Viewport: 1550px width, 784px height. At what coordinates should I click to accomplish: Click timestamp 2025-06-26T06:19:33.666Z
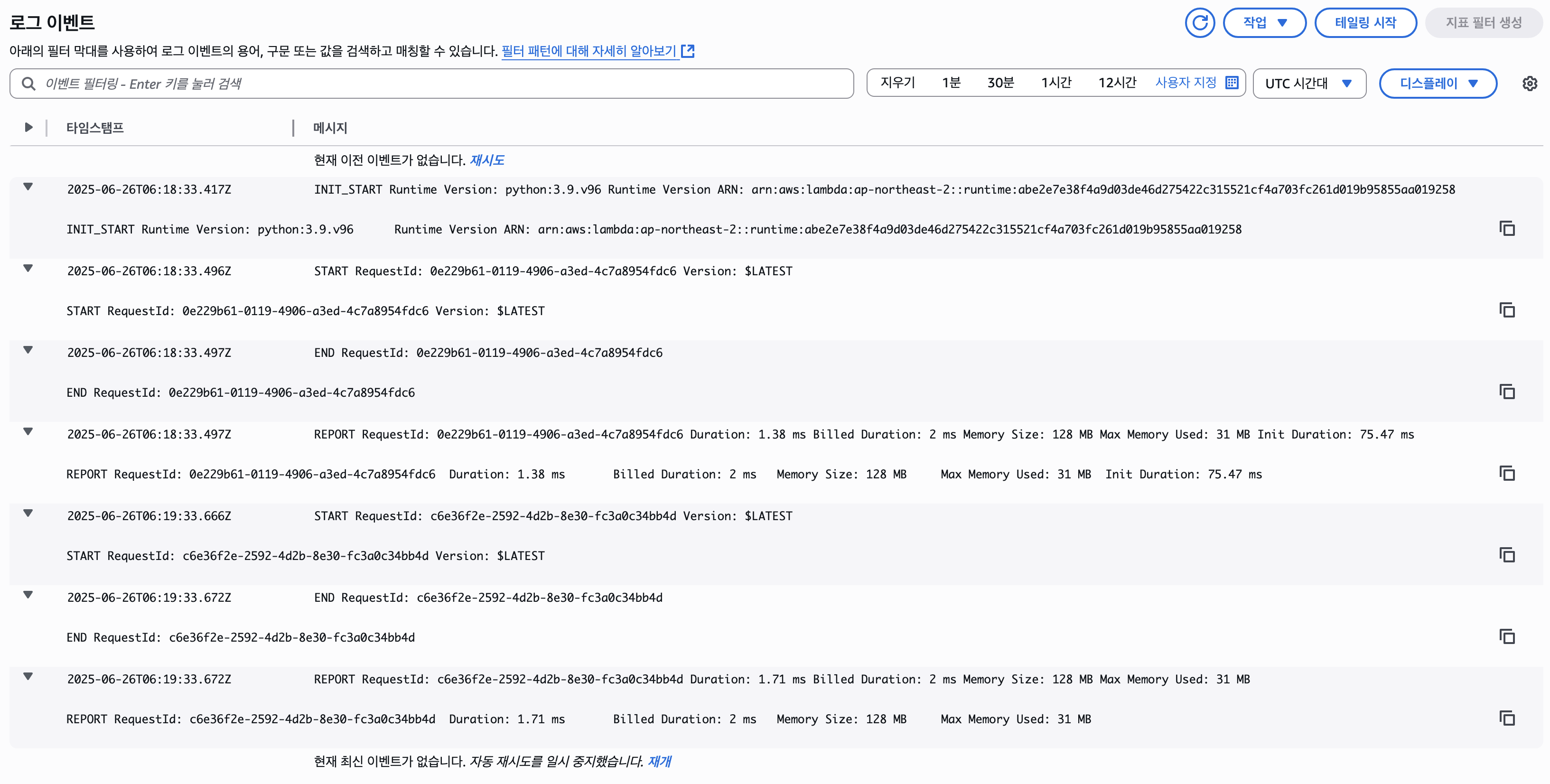(149, 516)
